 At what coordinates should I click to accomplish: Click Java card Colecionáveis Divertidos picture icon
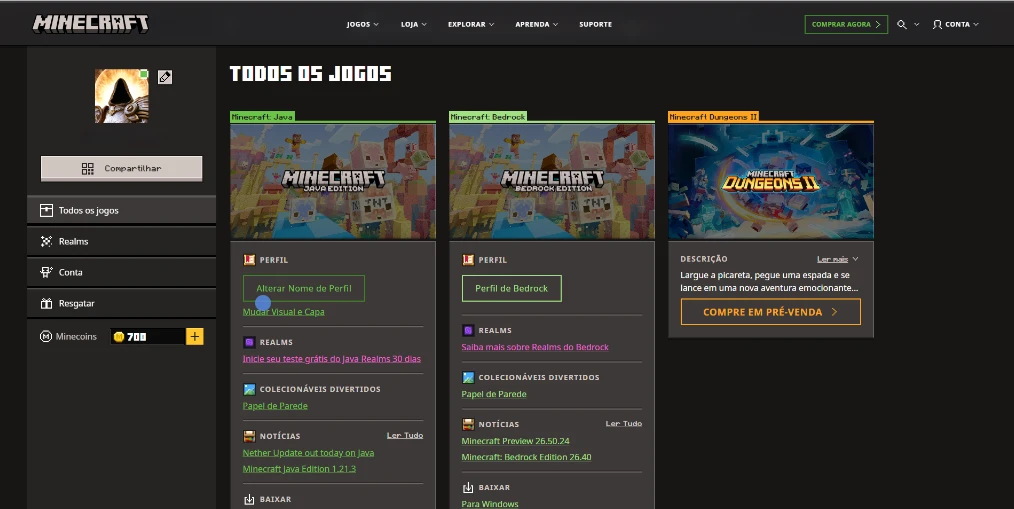249,389
